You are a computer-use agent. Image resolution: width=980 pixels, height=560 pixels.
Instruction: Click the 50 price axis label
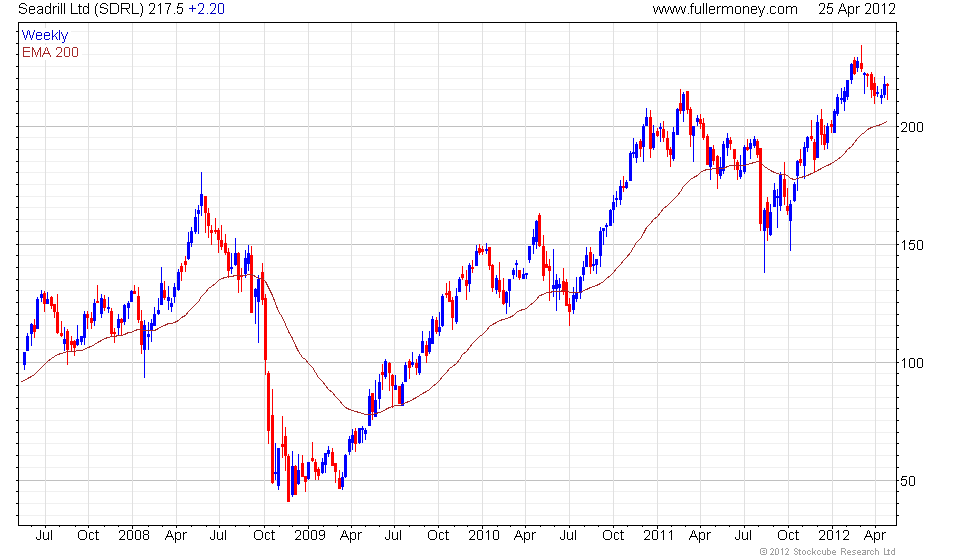coord(908,481)
